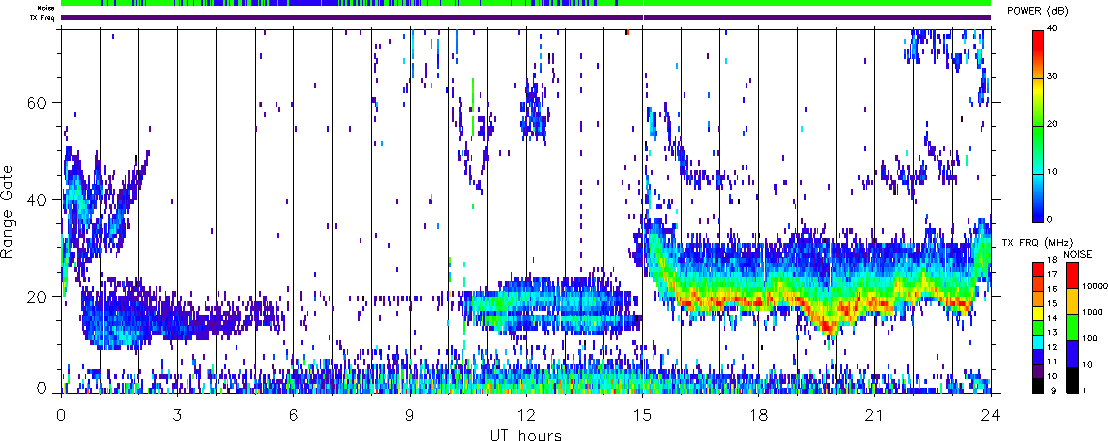
Task: Click the 11 label in the TX FRQ legend
Action: tap(1053, 361)
